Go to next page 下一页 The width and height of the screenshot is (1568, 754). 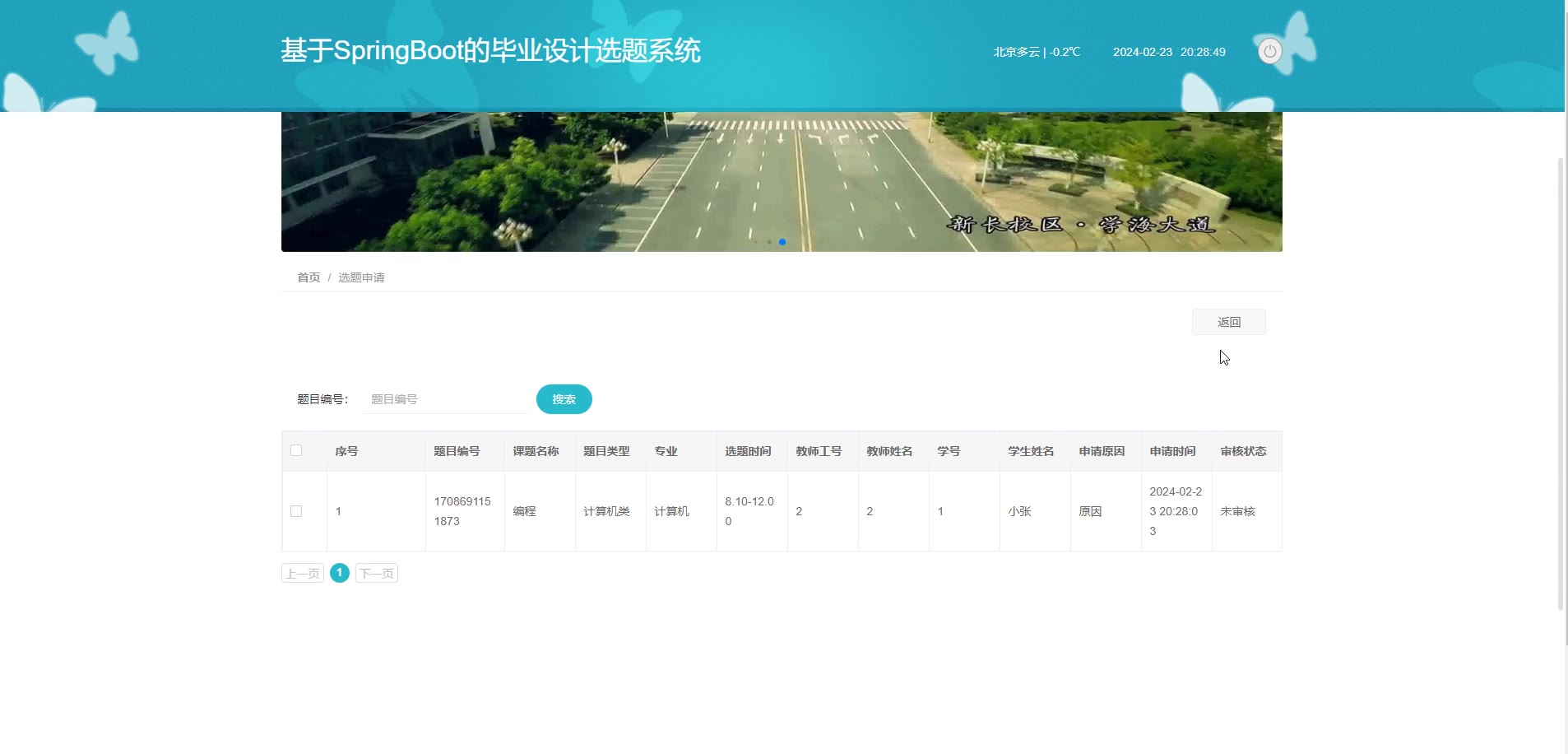[377, 574]
